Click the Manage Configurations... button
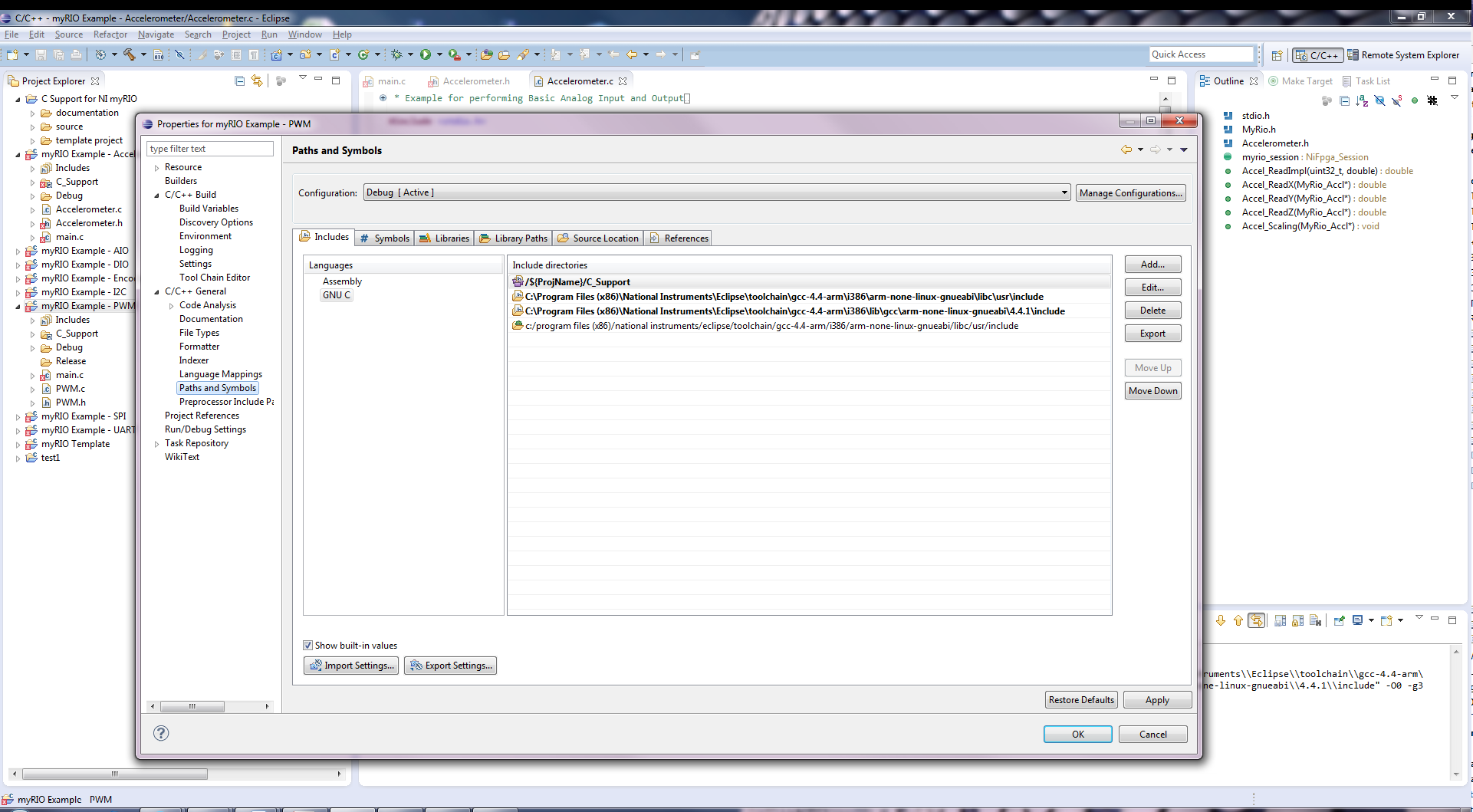This screenshot has height=812, width=1473. (x=1130, y=193)
